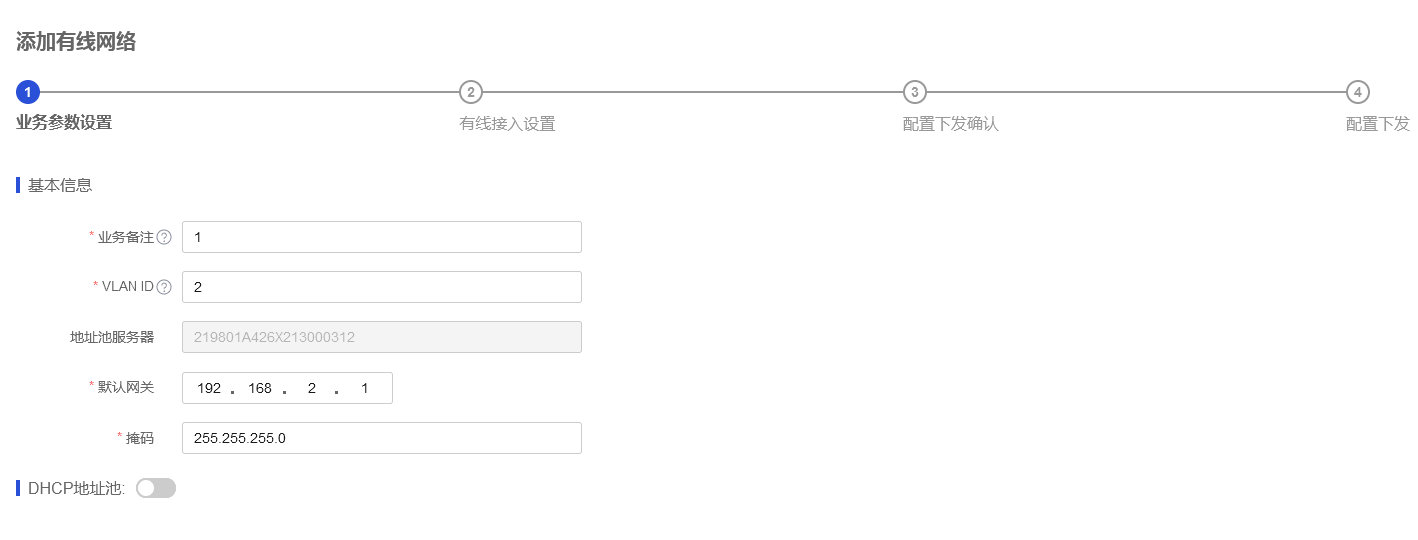Click third octet of 默认网关 field
Screen dimensions: 1418x540
[312, 388]
